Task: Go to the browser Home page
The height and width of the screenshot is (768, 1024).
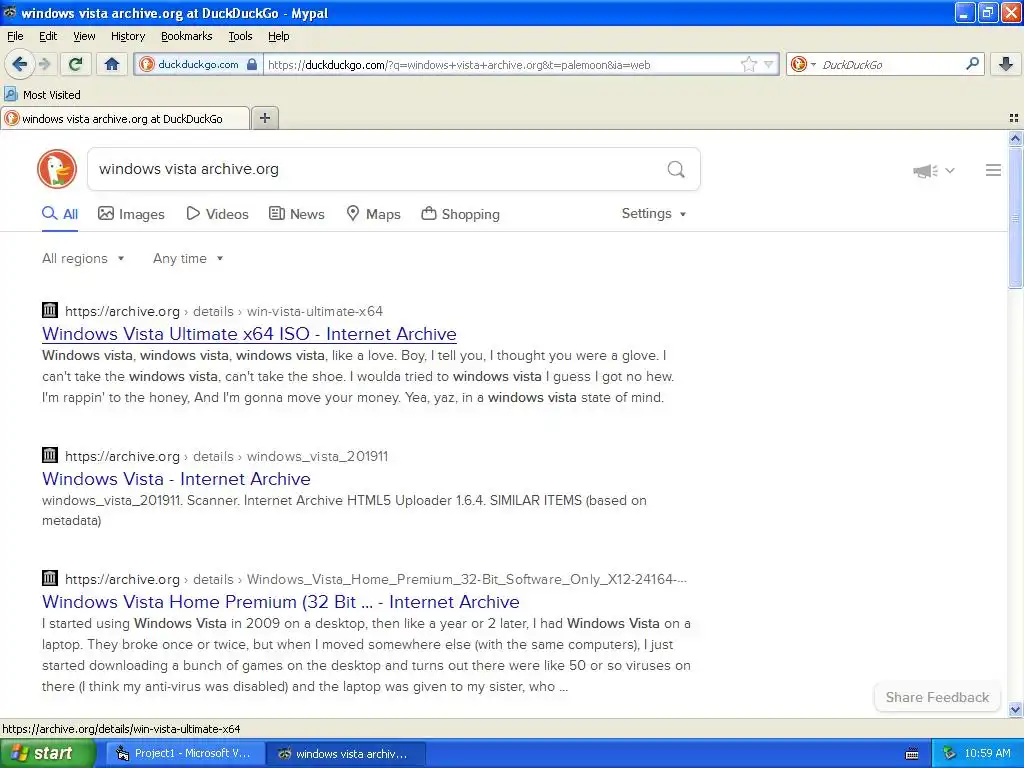Action: (x=112, y=64)
